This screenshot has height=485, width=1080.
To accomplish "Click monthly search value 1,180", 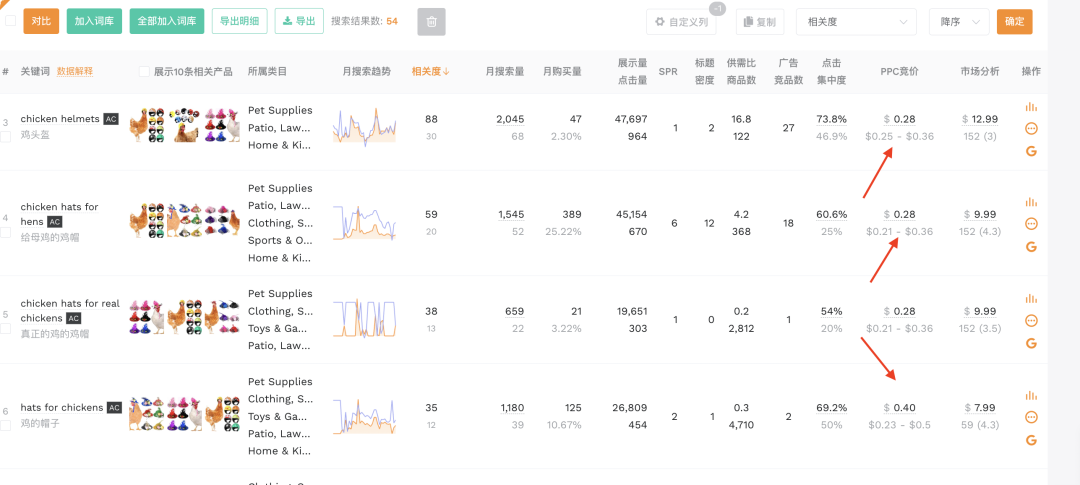I will point(512,408).
